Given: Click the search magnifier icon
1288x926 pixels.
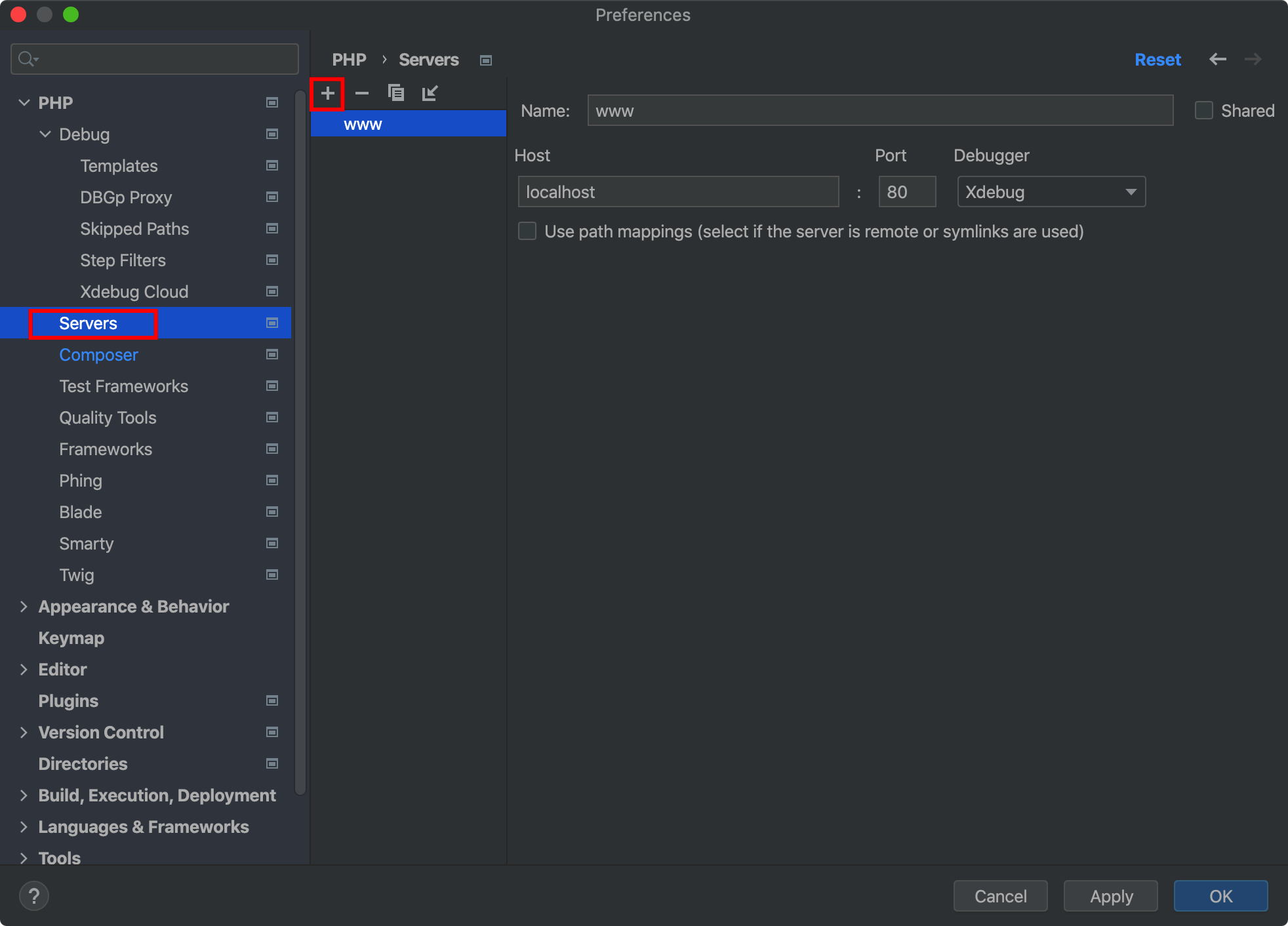Looking at the screenshot, I should coord(26,59).
